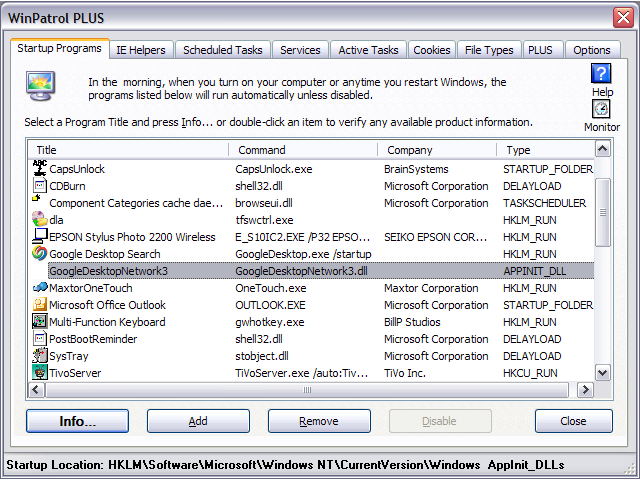Click the startup monitor computer icon
The height and width of the screenshot is (480, 640).
40,86
